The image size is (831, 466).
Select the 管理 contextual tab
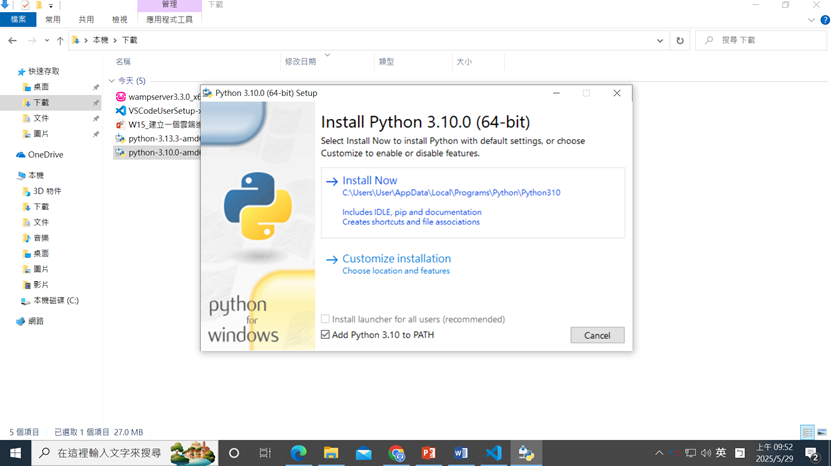pyautogui.click(x=170, y=5)
